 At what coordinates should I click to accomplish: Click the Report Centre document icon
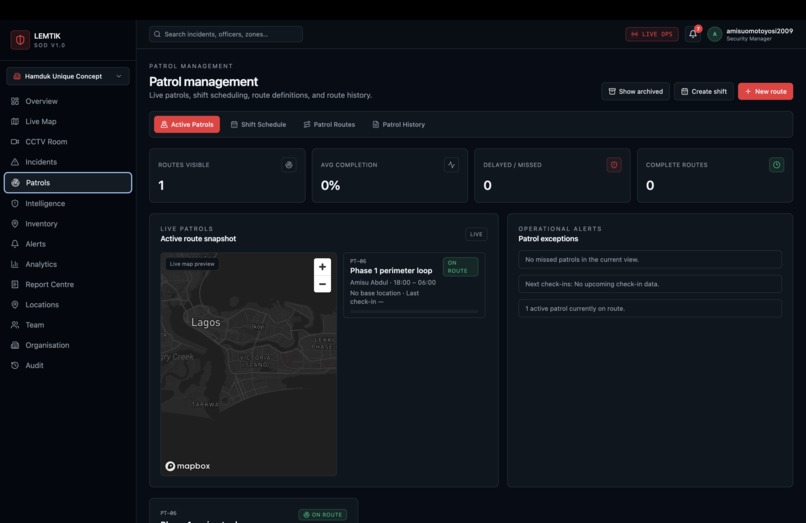pyautogui.click(x=15, y=284)
